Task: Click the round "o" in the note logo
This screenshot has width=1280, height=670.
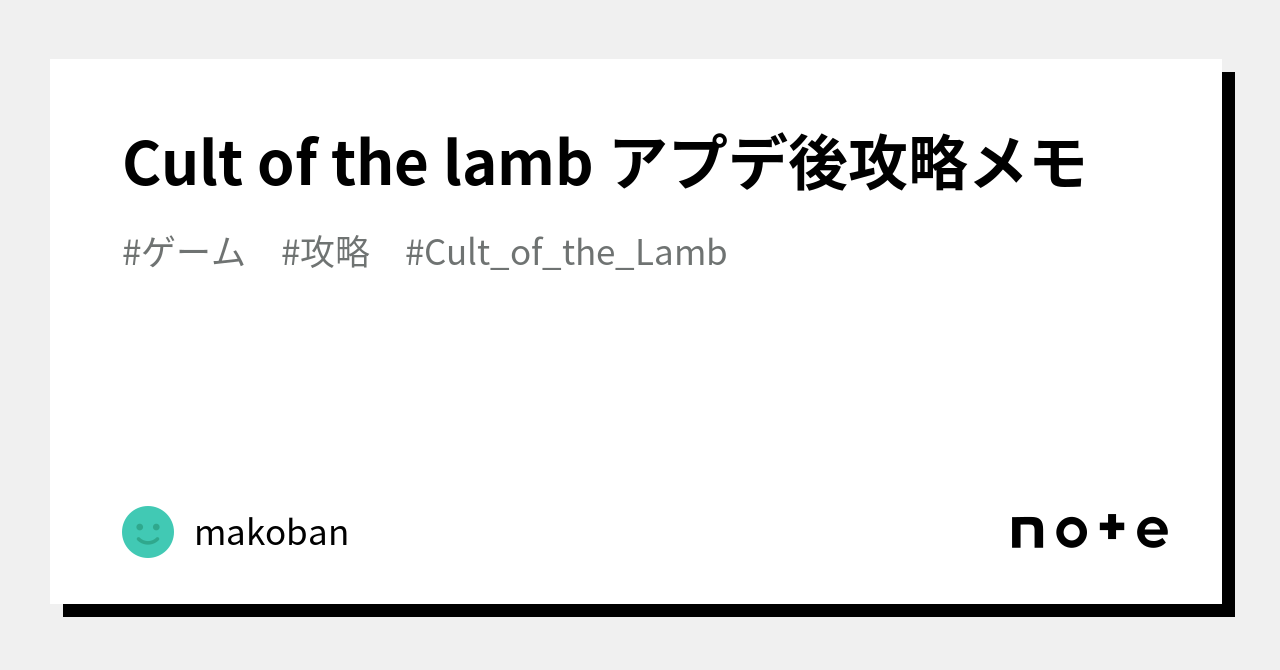Action: pyautogui.click(x=1070, y=533)
